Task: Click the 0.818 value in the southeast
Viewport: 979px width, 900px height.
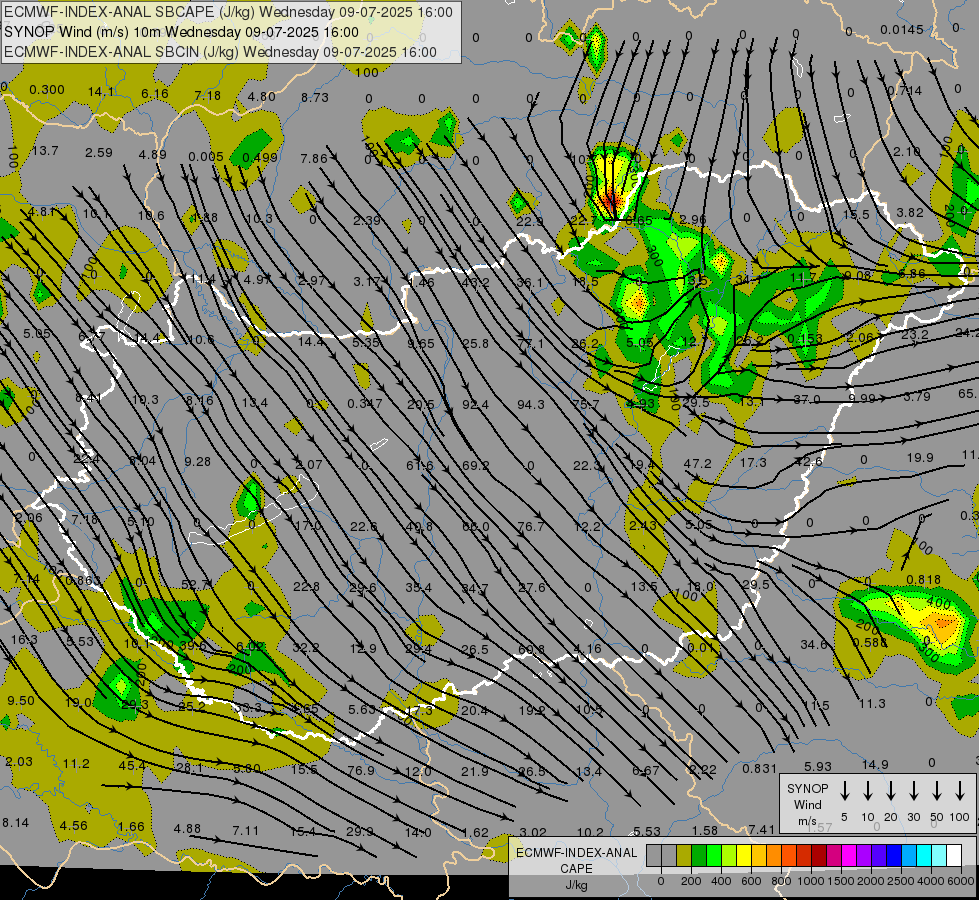Action: click(923, 580)
